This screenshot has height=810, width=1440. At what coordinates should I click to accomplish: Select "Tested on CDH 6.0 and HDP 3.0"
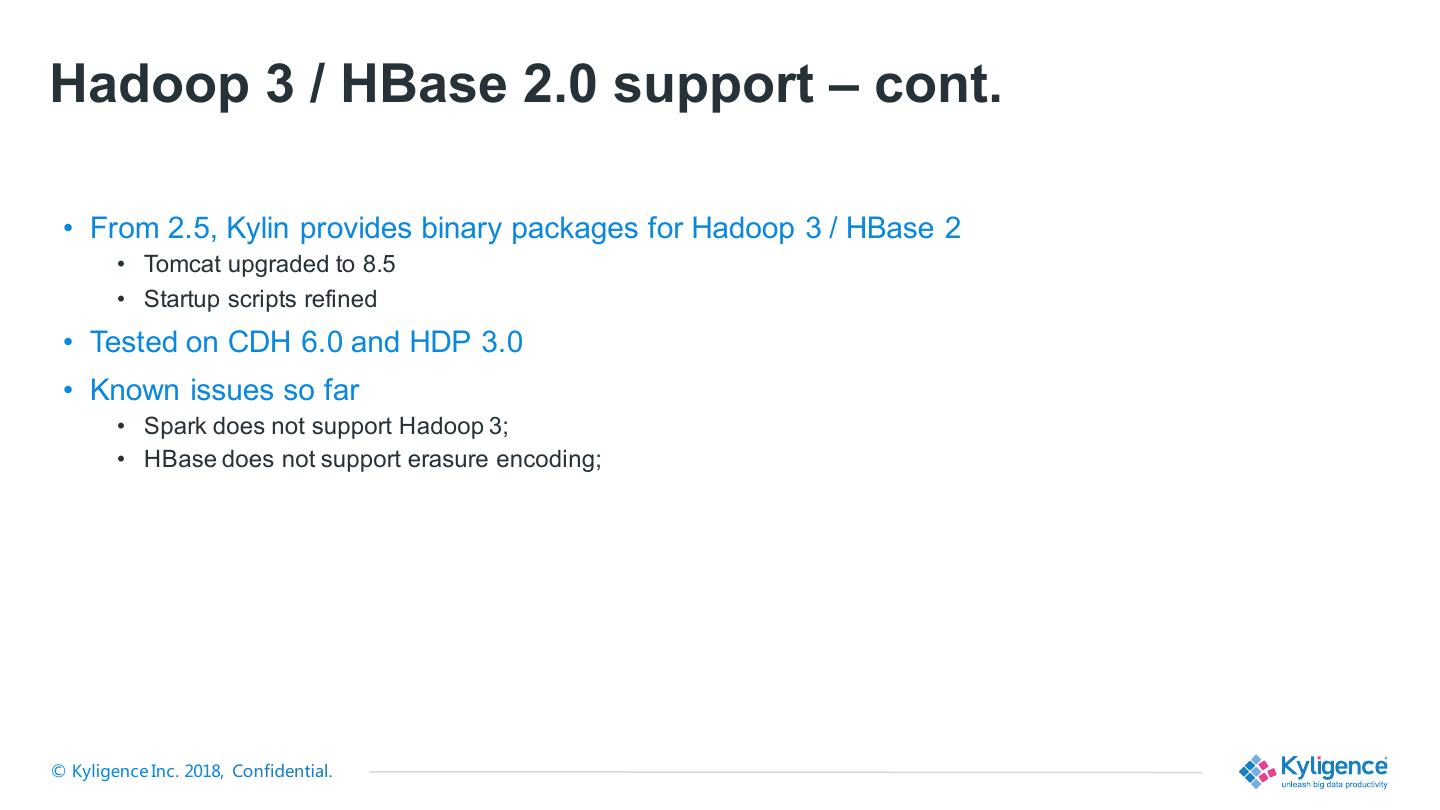tap(306, 342)
